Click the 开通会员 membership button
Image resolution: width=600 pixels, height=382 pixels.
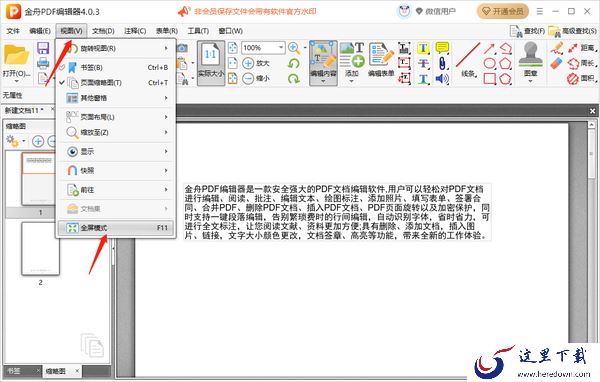tap(503, 11)
